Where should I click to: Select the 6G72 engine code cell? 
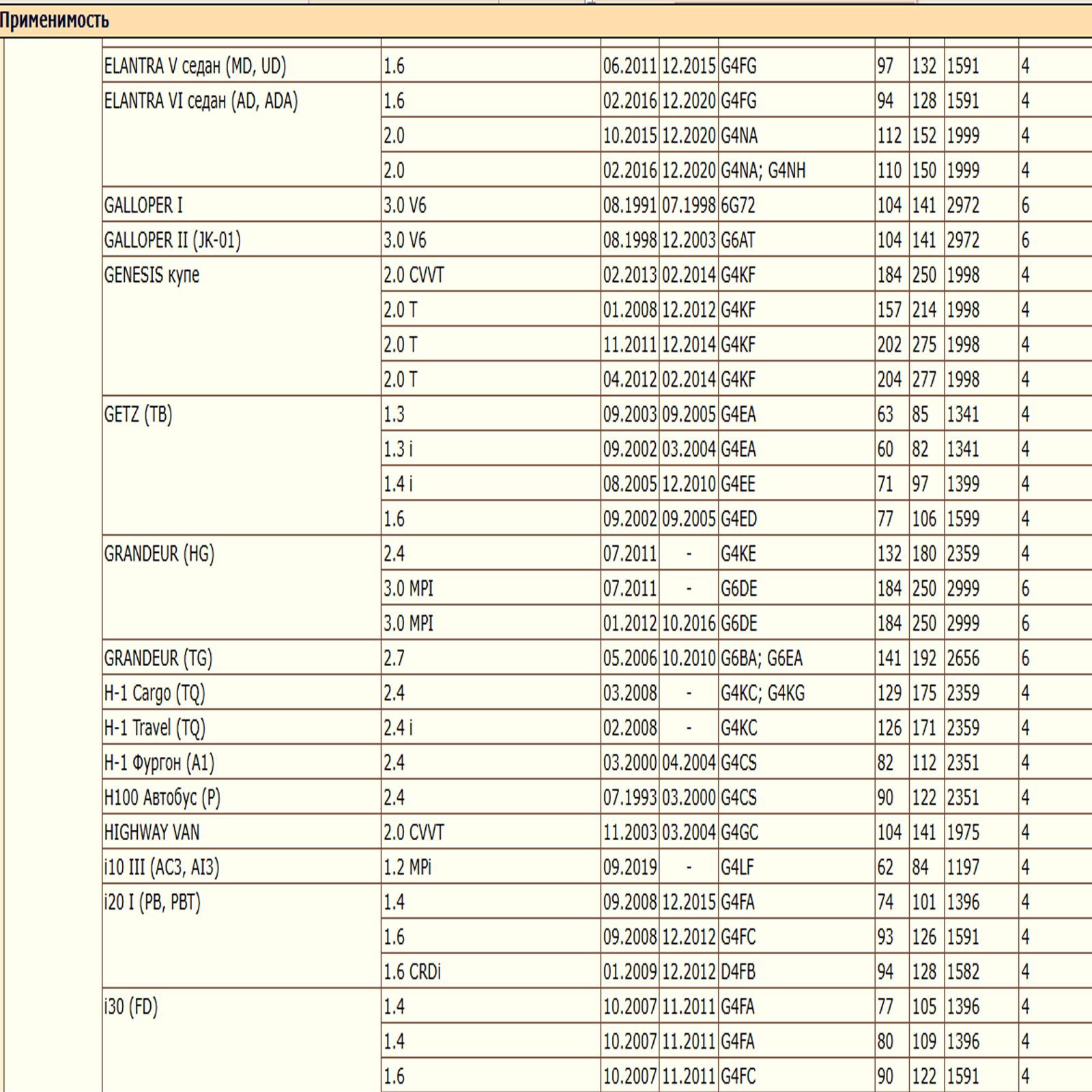coord(738,205)
